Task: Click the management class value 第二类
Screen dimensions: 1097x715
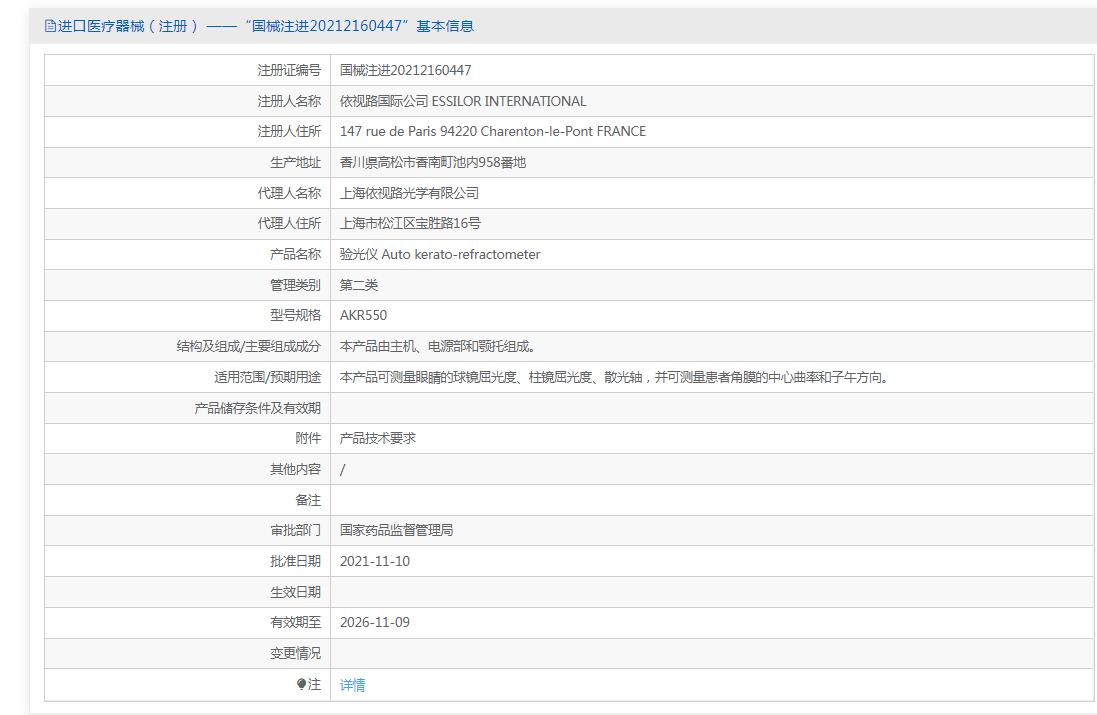Action: 359,285
